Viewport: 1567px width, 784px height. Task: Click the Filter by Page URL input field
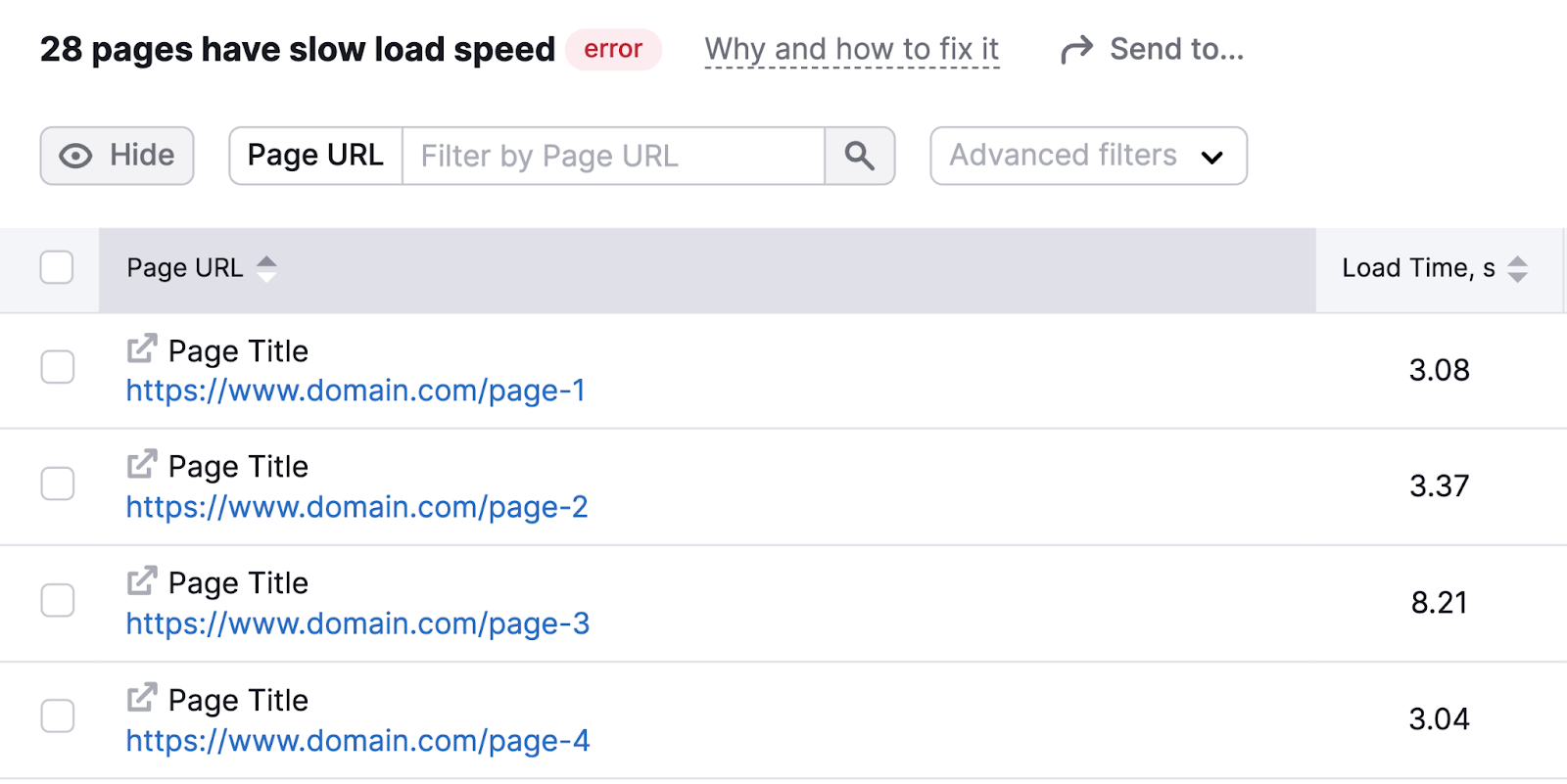(x=613, y=156)
